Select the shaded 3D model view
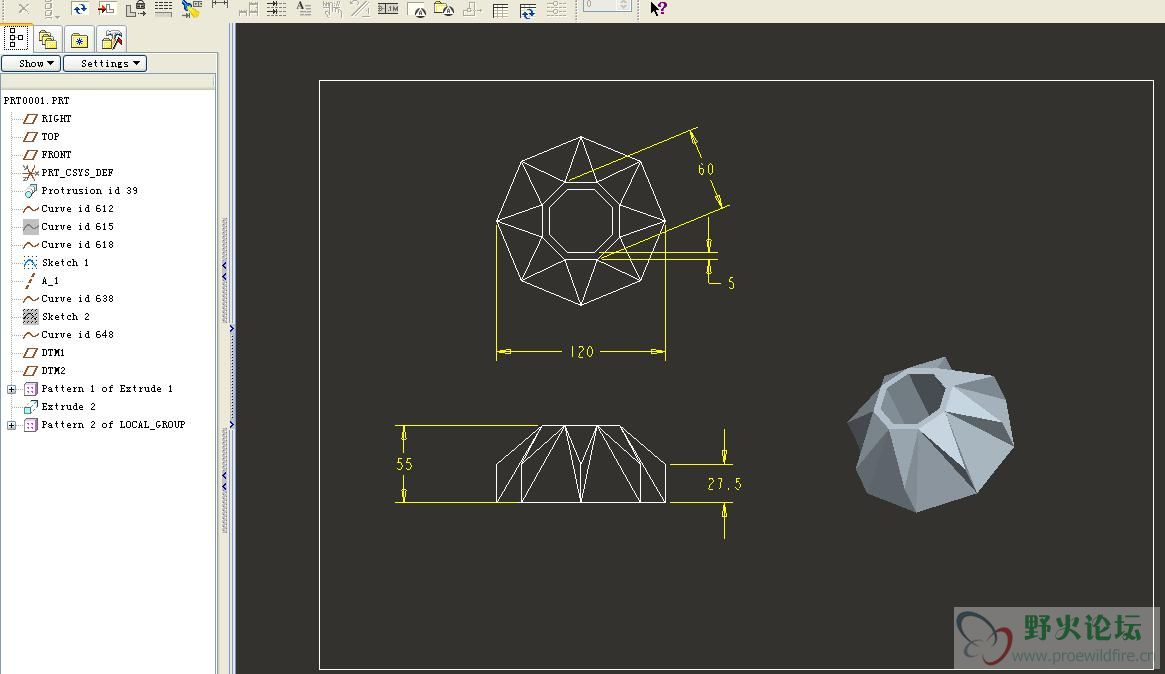Viewport: 1165px width, 674px height. point(931,435)
